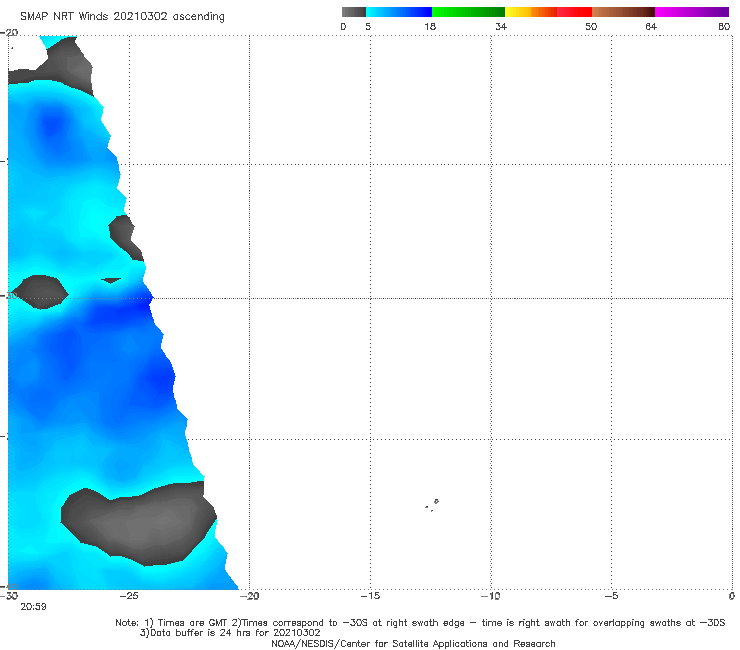Click the gray segment of the color bar
Viewport: 740px width, 650px height.
tap(354, 12)
